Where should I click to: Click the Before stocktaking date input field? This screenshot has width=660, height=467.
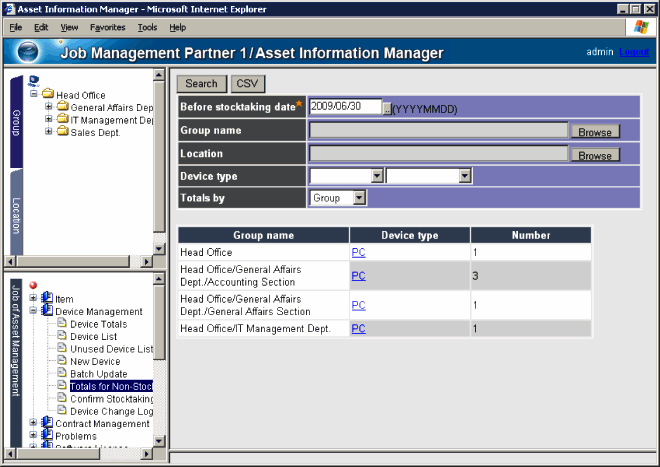345,106
